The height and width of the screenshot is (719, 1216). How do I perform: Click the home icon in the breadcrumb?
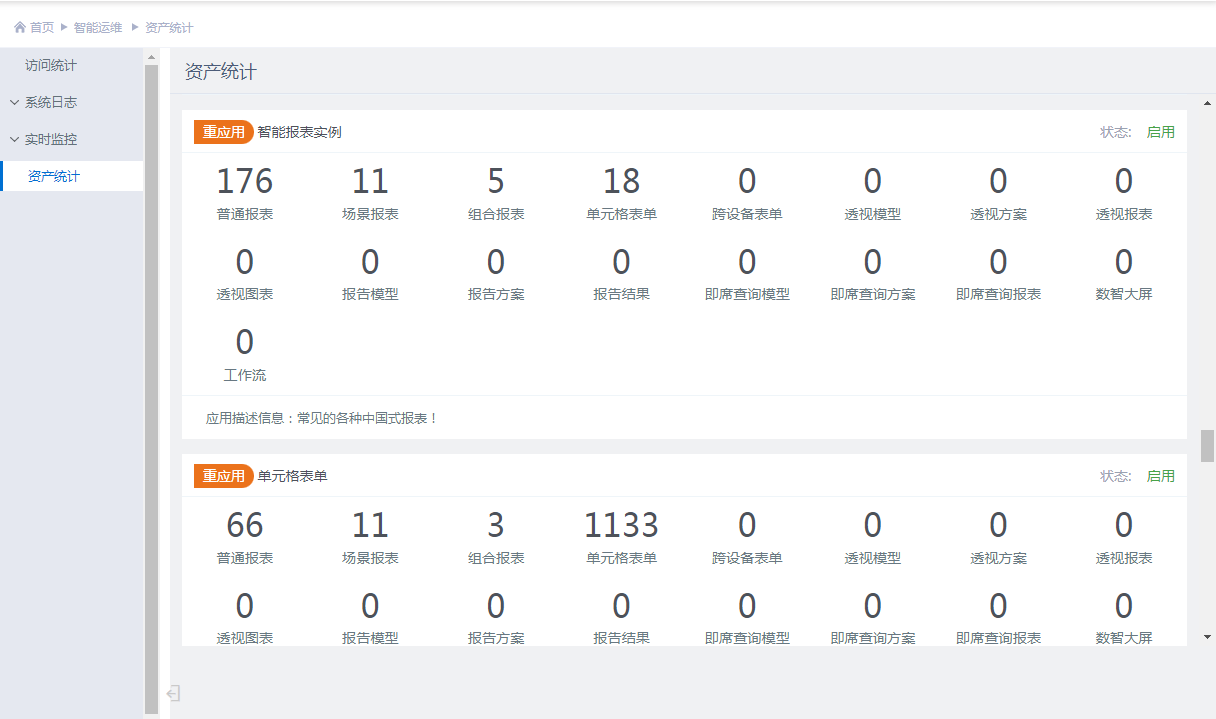coord(20,28)
